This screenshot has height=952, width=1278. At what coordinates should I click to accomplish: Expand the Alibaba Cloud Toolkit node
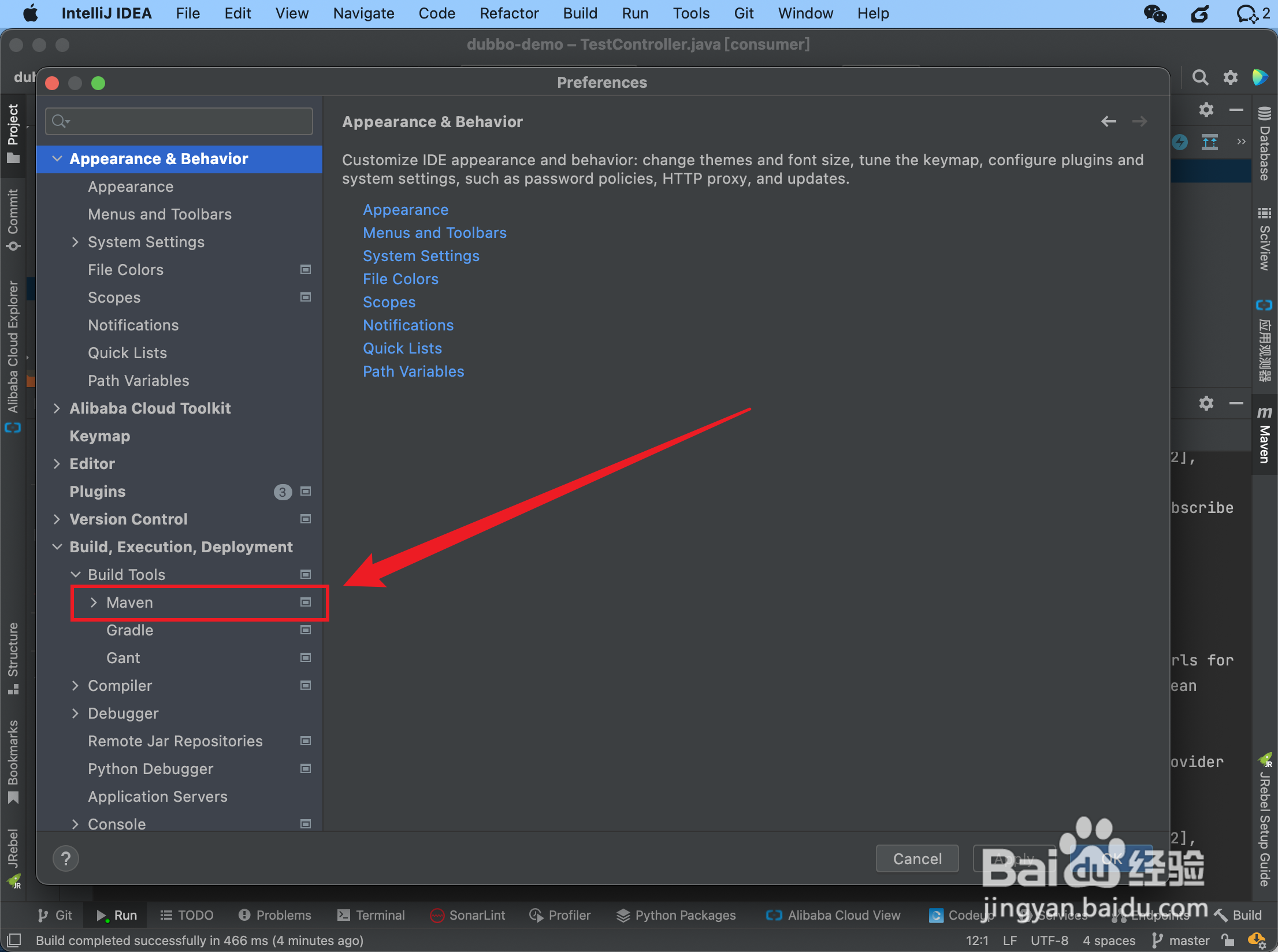[57, 408]
